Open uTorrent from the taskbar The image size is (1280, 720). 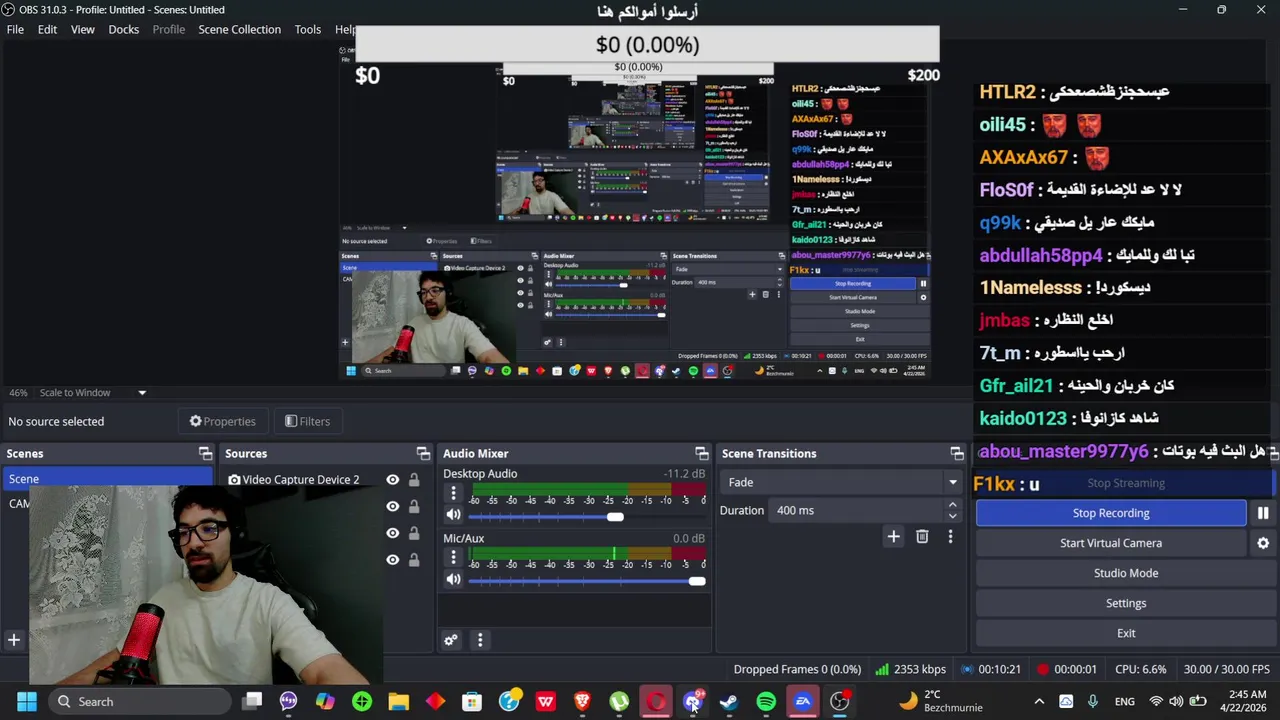[619, 701]
